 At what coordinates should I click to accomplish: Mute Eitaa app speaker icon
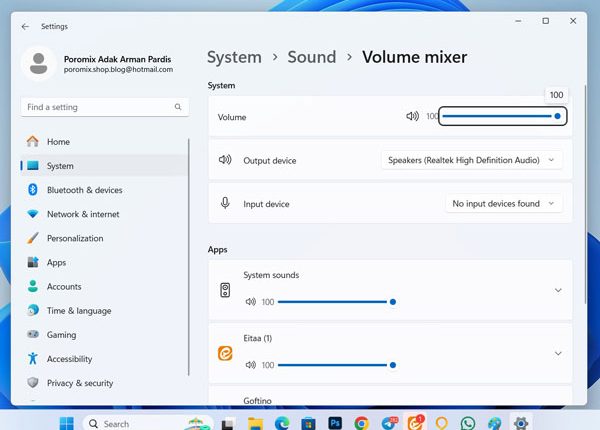pyautogui.click(x=251, y=365)
